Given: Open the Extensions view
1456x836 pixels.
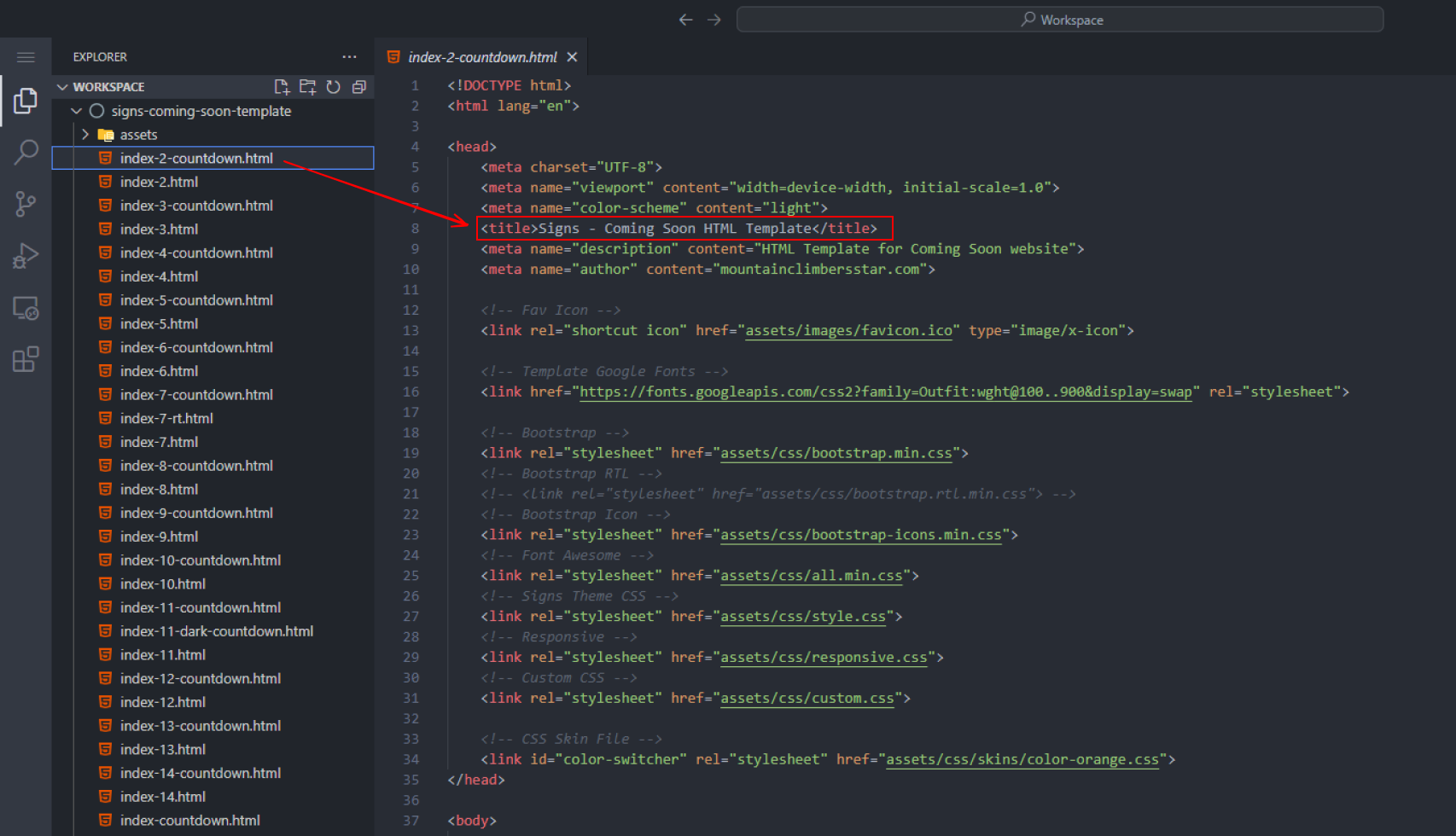Looking at the screenshot, I should point(26,359).
